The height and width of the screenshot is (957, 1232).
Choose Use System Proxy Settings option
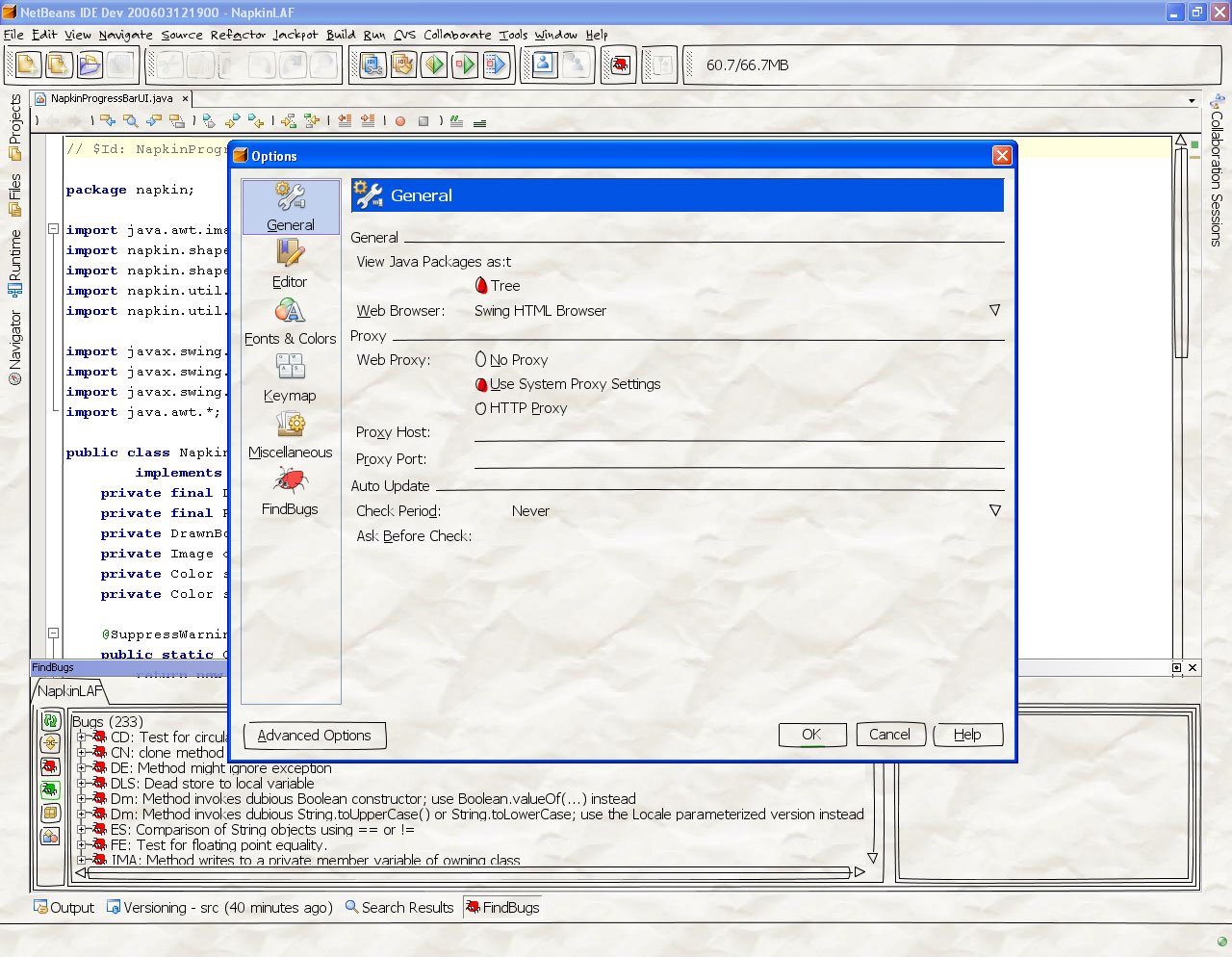coord(481,384)
